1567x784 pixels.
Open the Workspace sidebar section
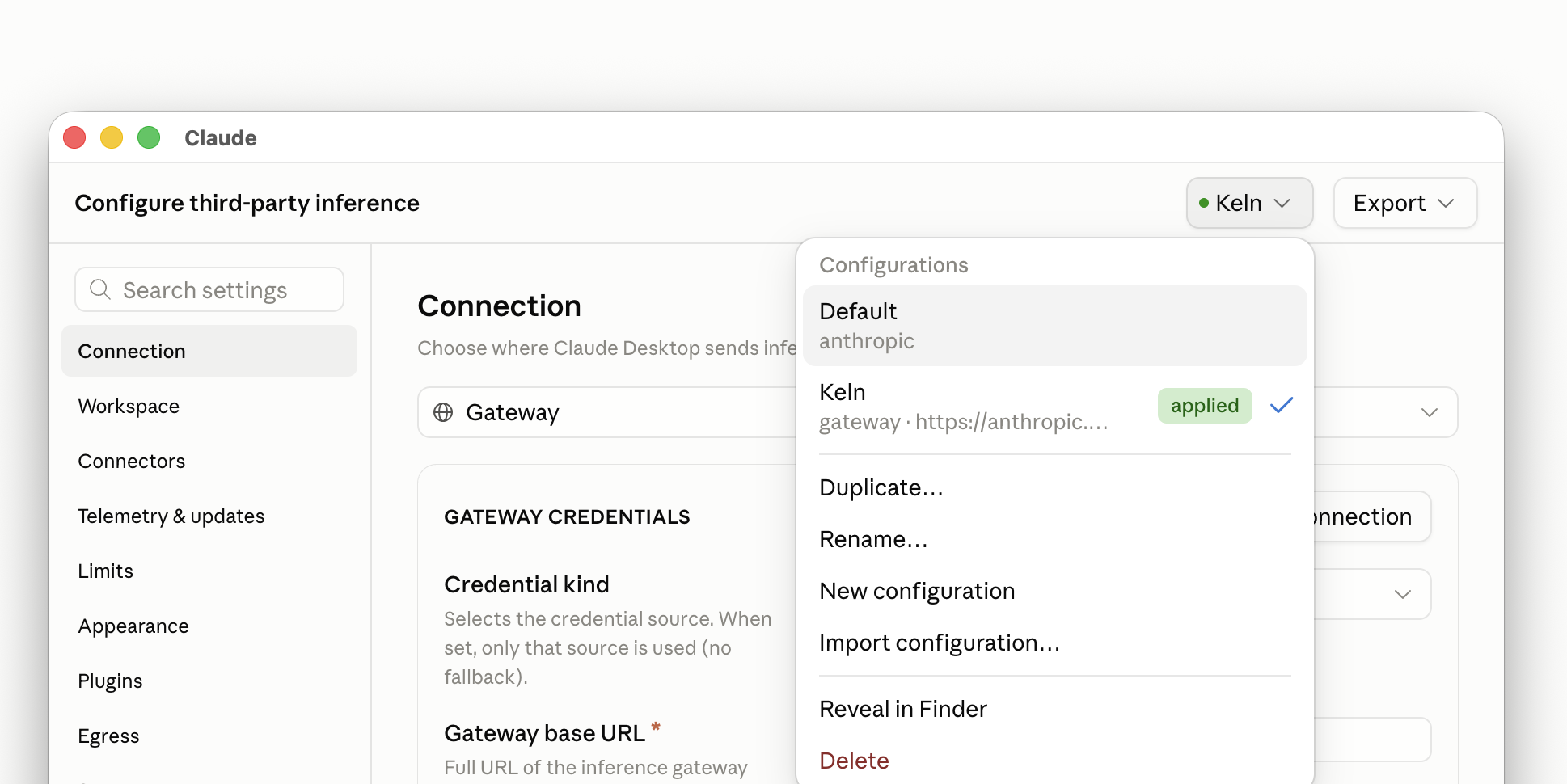click(209, 406)
